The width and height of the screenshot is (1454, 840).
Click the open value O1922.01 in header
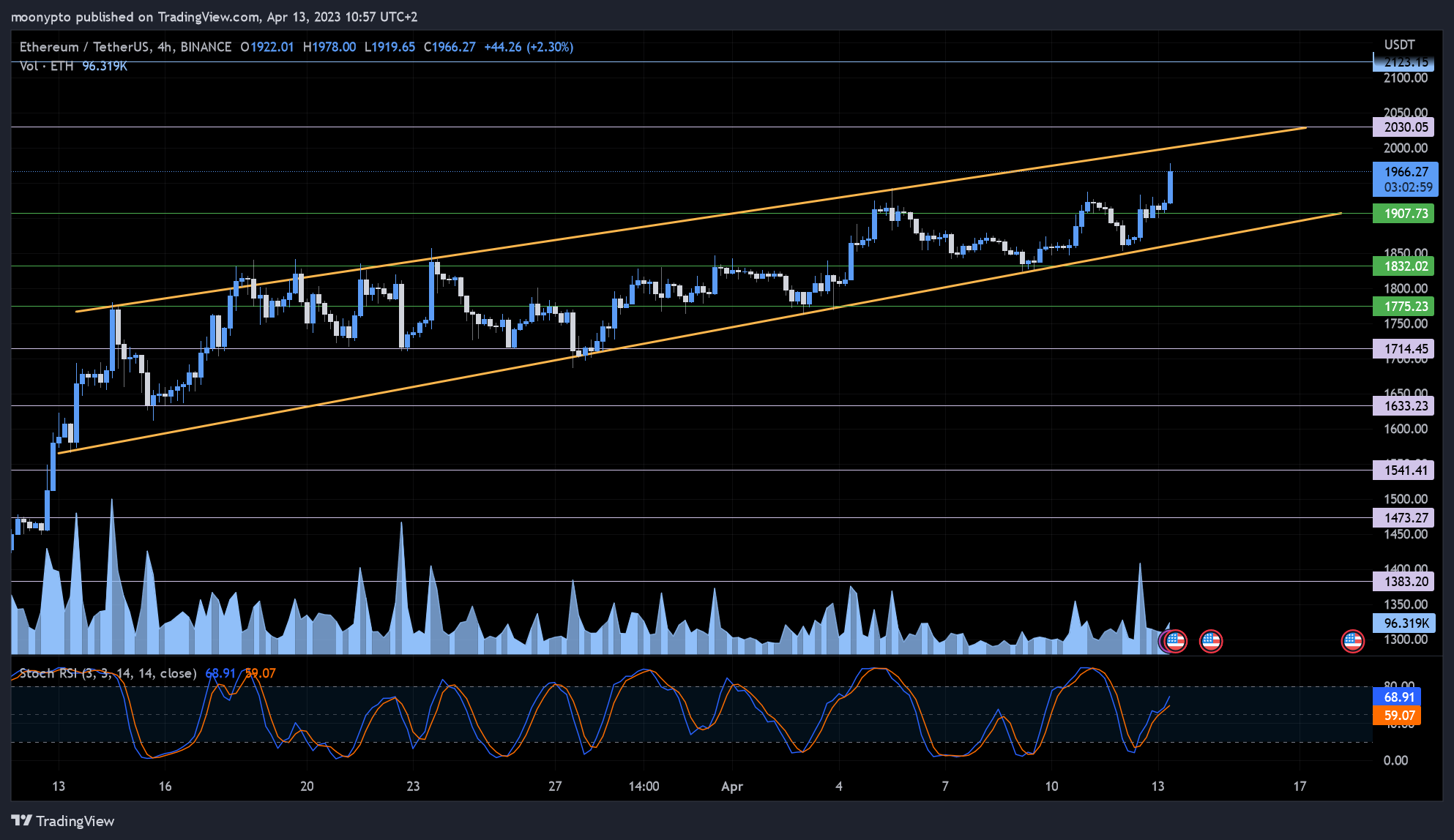coord(267,47)
